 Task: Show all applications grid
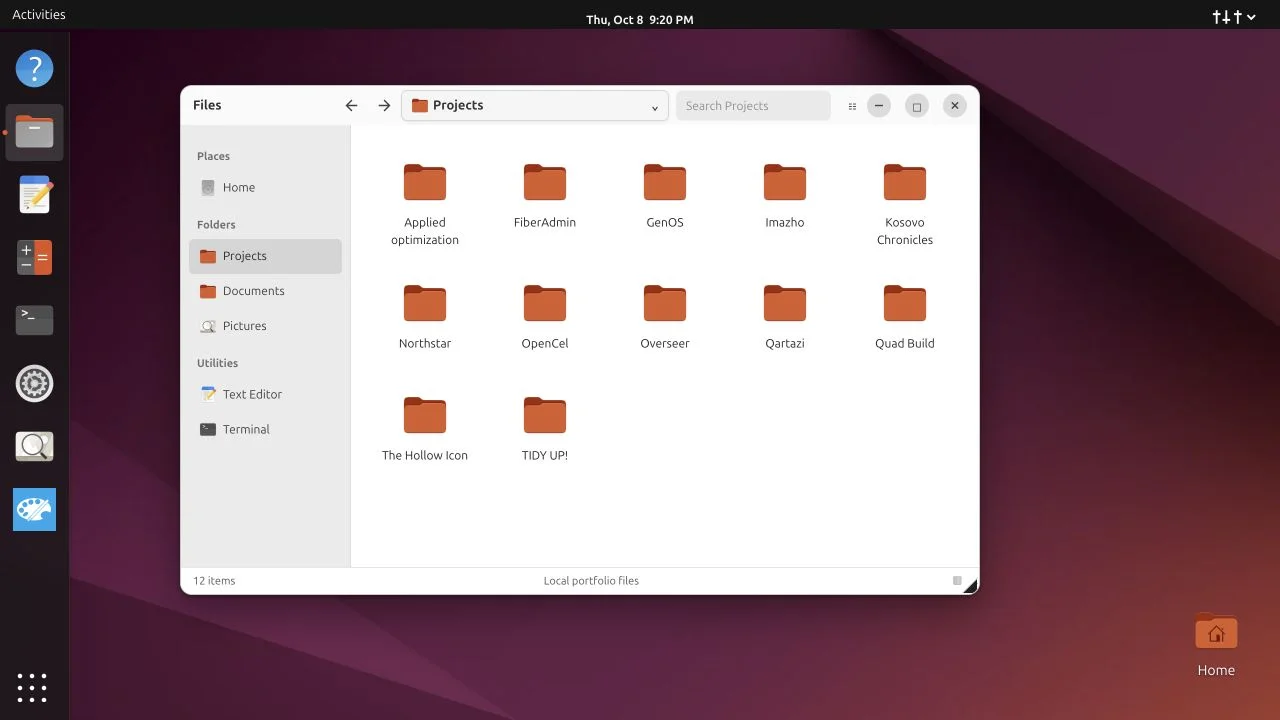tap(32, 687)
